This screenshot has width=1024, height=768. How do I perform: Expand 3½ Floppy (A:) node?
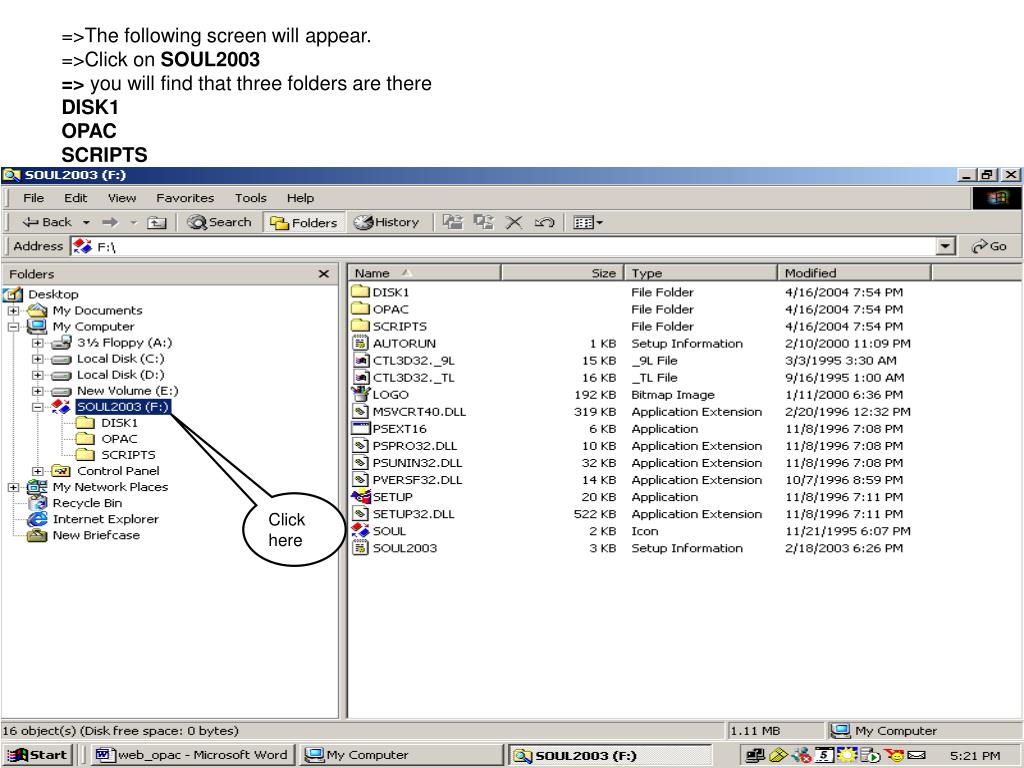pos(37,343)
